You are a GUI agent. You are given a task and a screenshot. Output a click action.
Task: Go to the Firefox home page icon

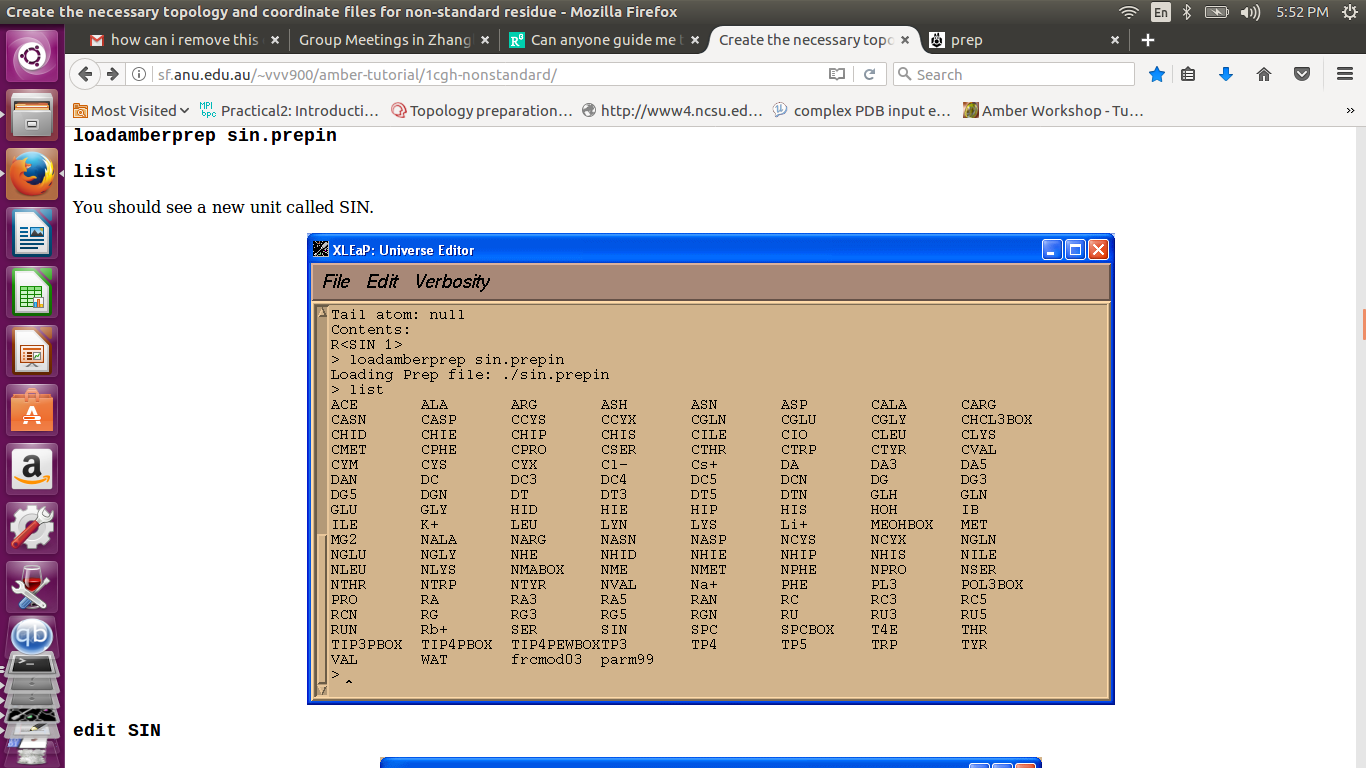pyautogui.click(x=1264, y=74)
